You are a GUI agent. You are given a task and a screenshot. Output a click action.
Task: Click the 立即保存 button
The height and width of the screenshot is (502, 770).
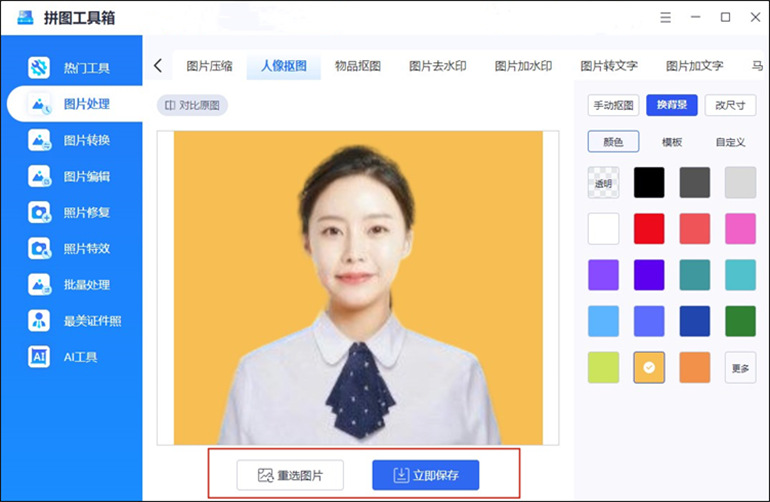425,475
